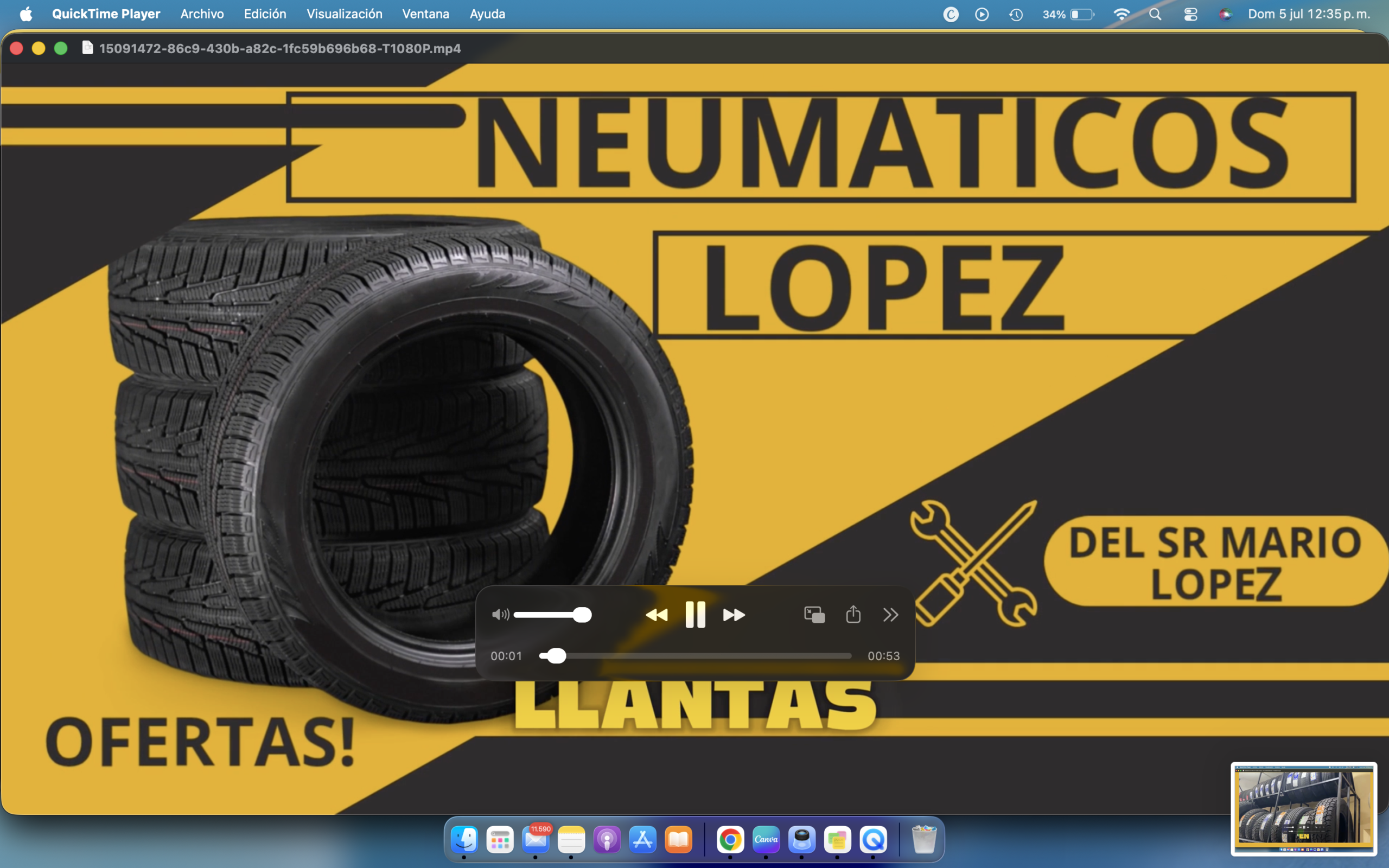Image resolution: width=1389 pixels, height=868 pixels.
Task: Open the Visualización menu
Action: (345, 14)
